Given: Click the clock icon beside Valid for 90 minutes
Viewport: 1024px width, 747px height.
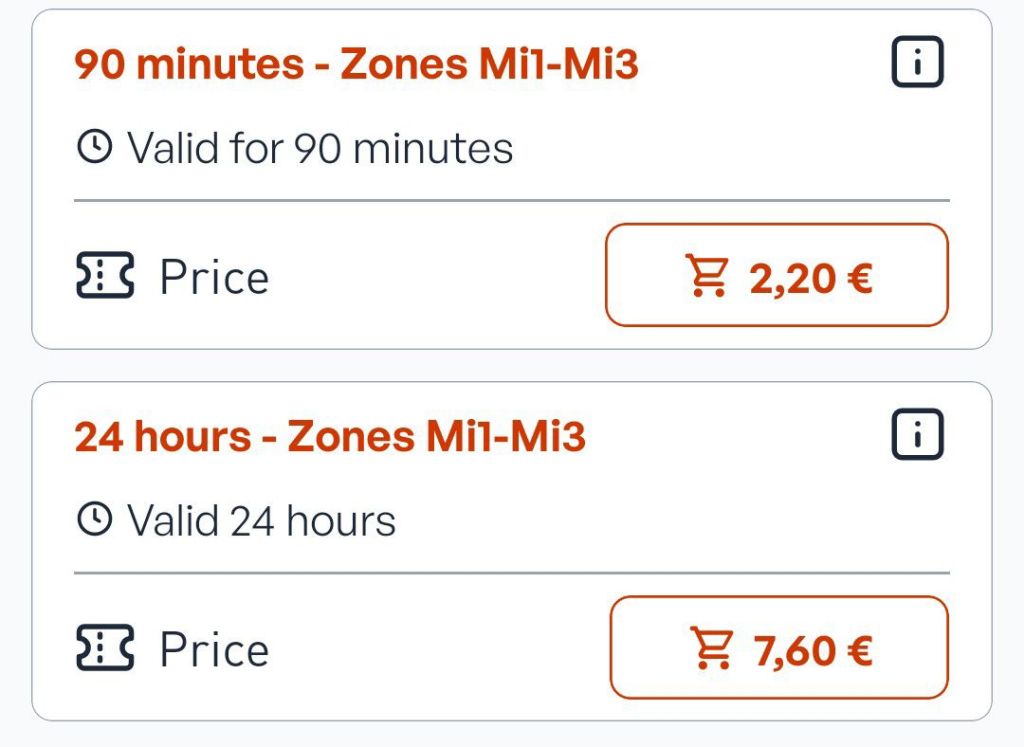Looking at the screenshot, I should pos(95,149).
